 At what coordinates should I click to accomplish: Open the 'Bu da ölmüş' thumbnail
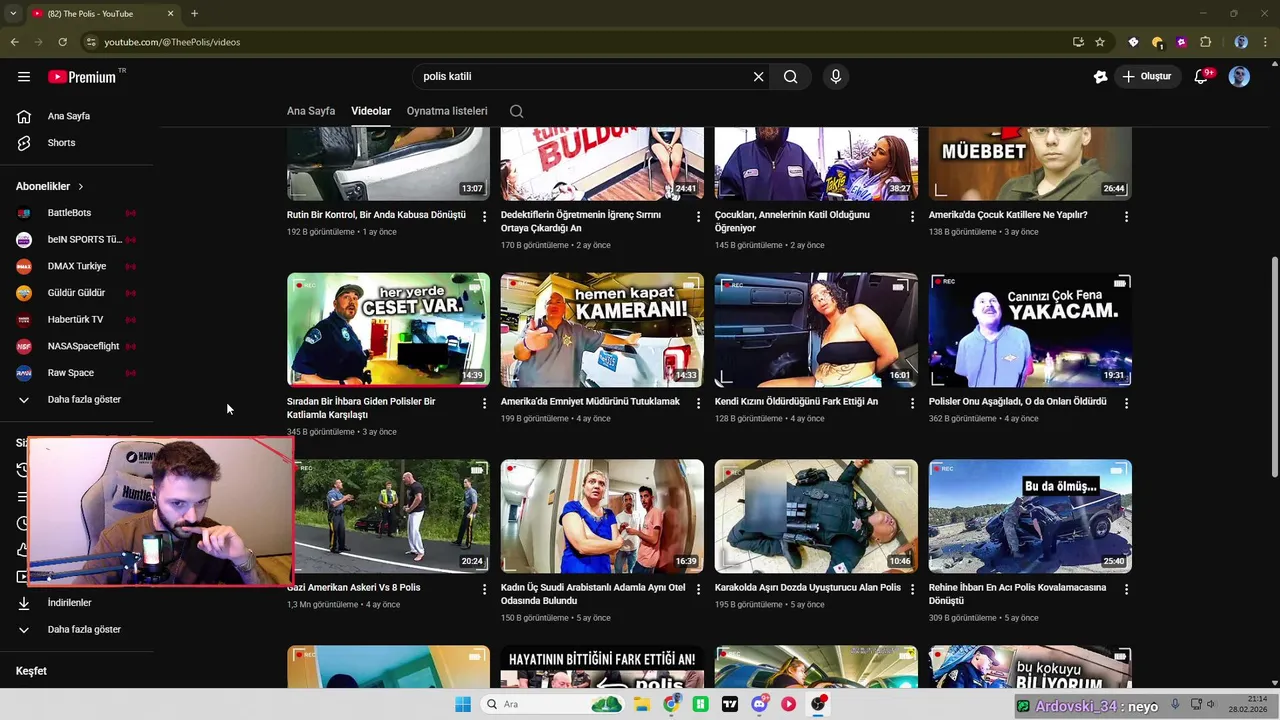pos(1030,516)
